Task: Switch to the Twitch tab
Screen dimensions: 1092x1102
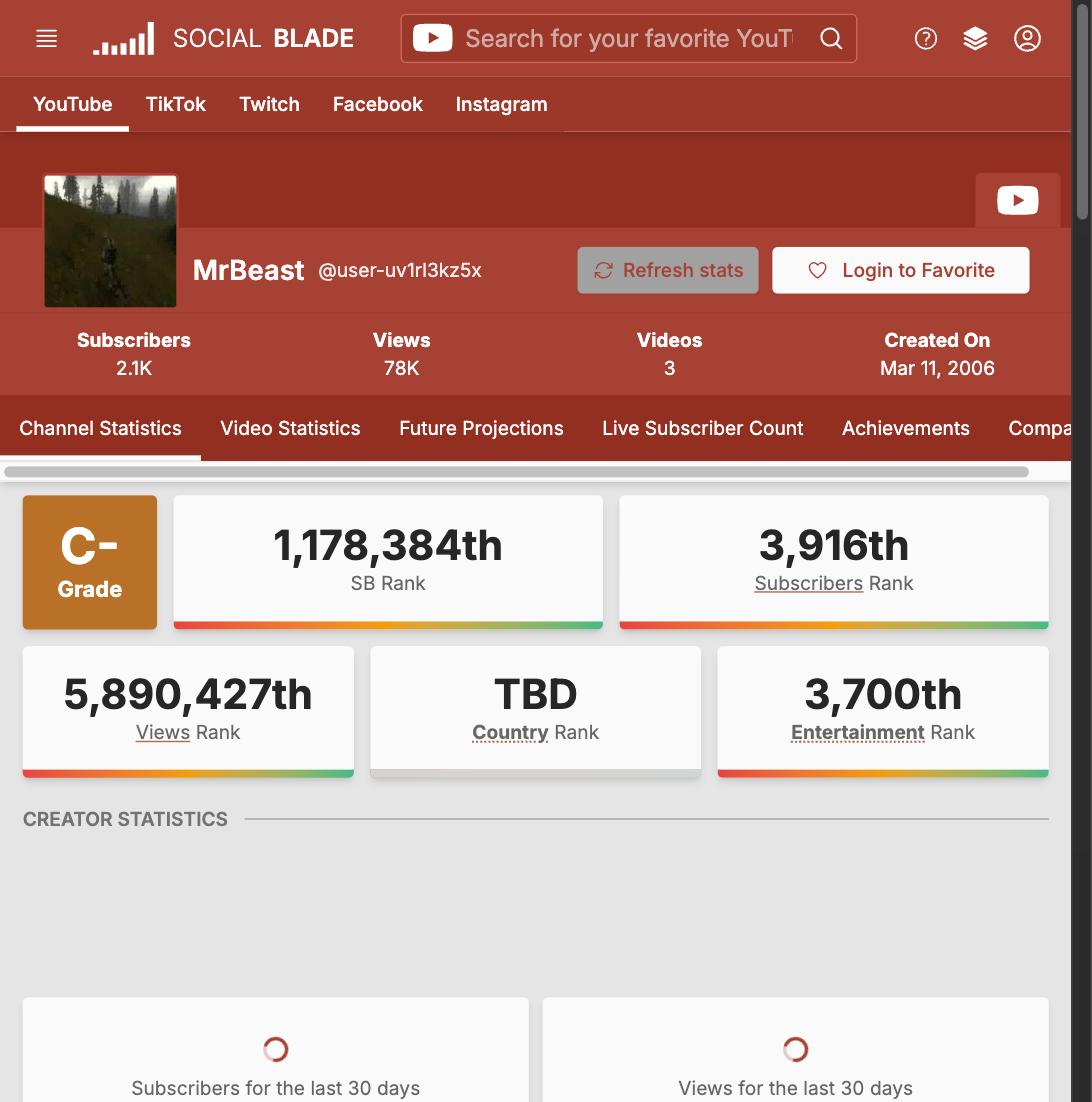Action: [269, 104]
